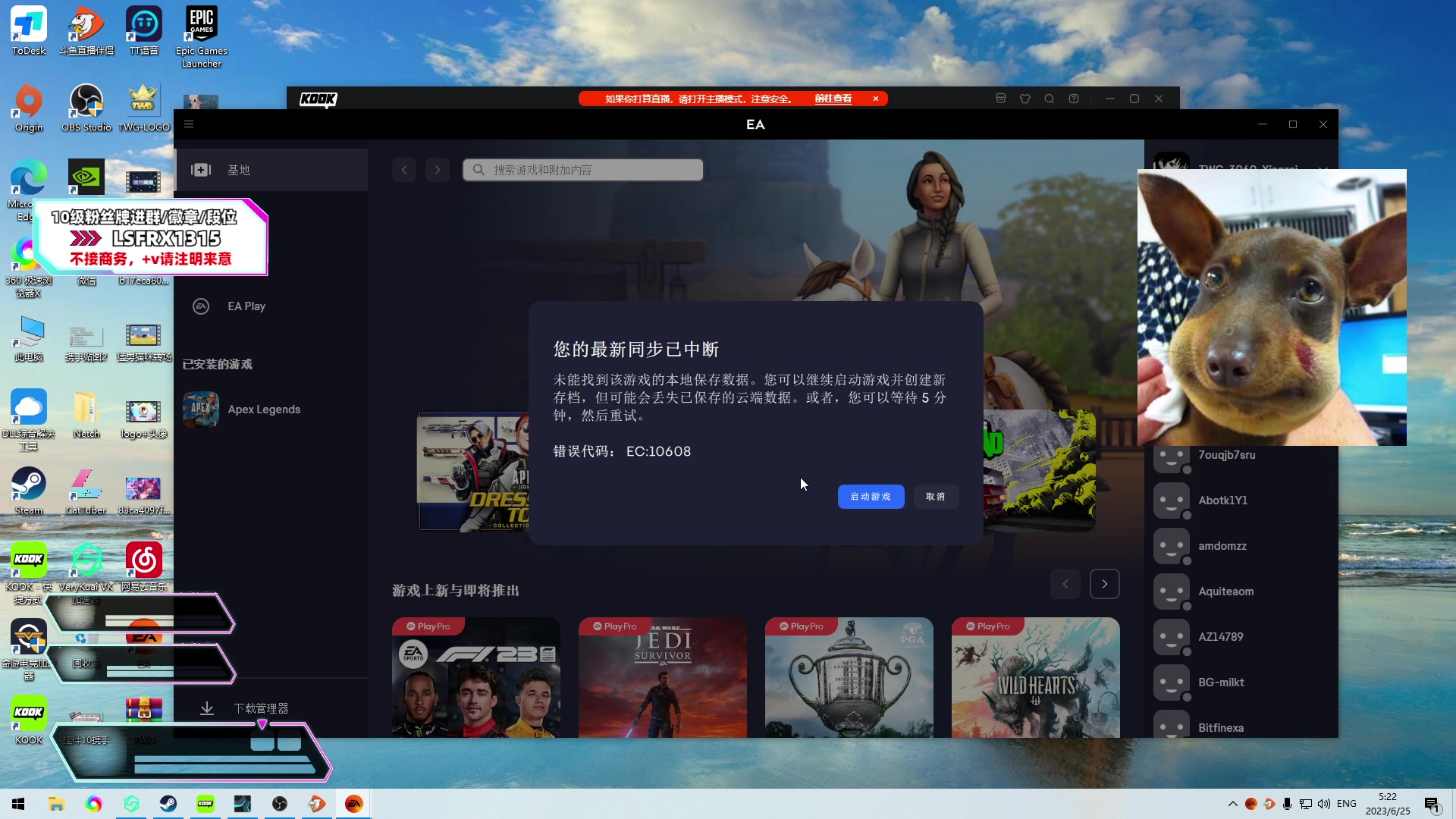Select friend AZ14789 in friends list
The height and width of the screenshot is (819, 1456).
[1241, 637]
